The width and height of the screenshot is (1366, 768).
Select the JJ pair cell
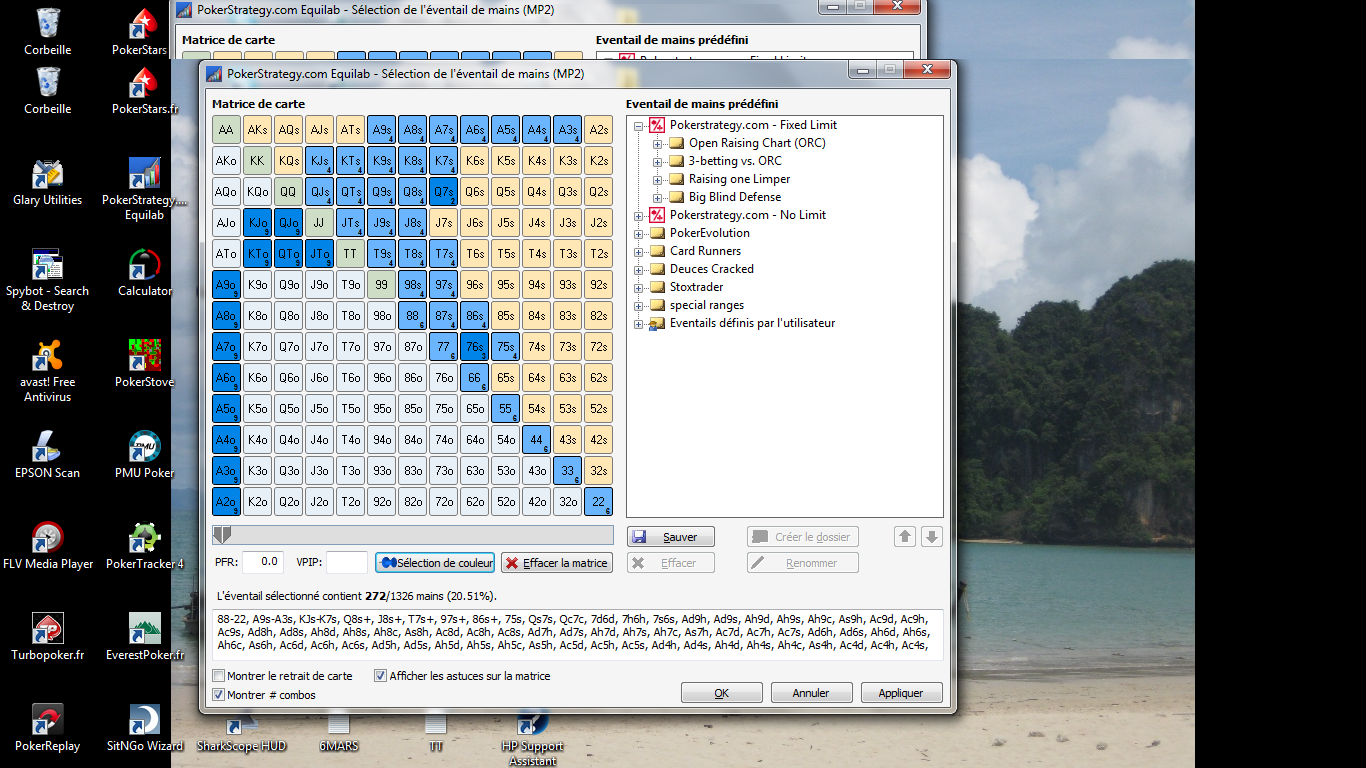(319, 223)
